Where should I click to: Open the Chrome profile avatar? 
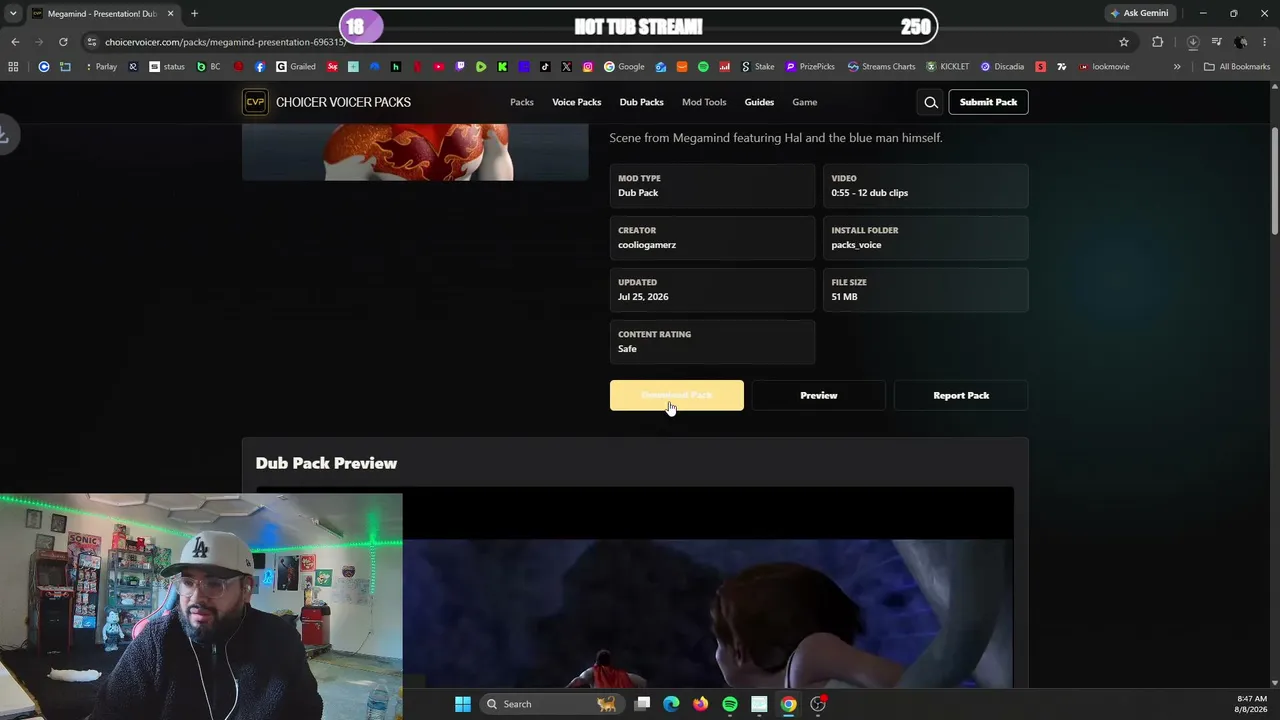[1241, 42]
